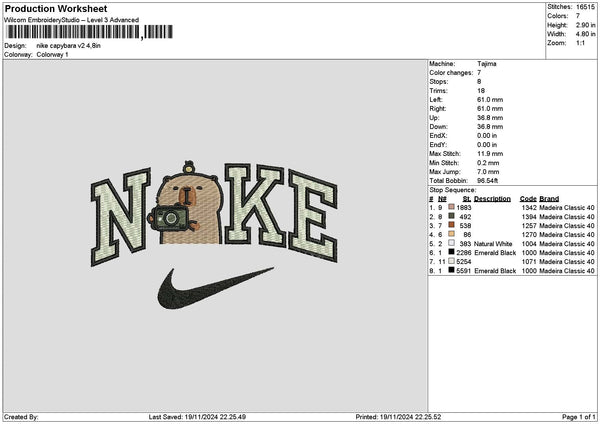Click the embroidered letter E
600x424 pixels.
click(313, 216)
